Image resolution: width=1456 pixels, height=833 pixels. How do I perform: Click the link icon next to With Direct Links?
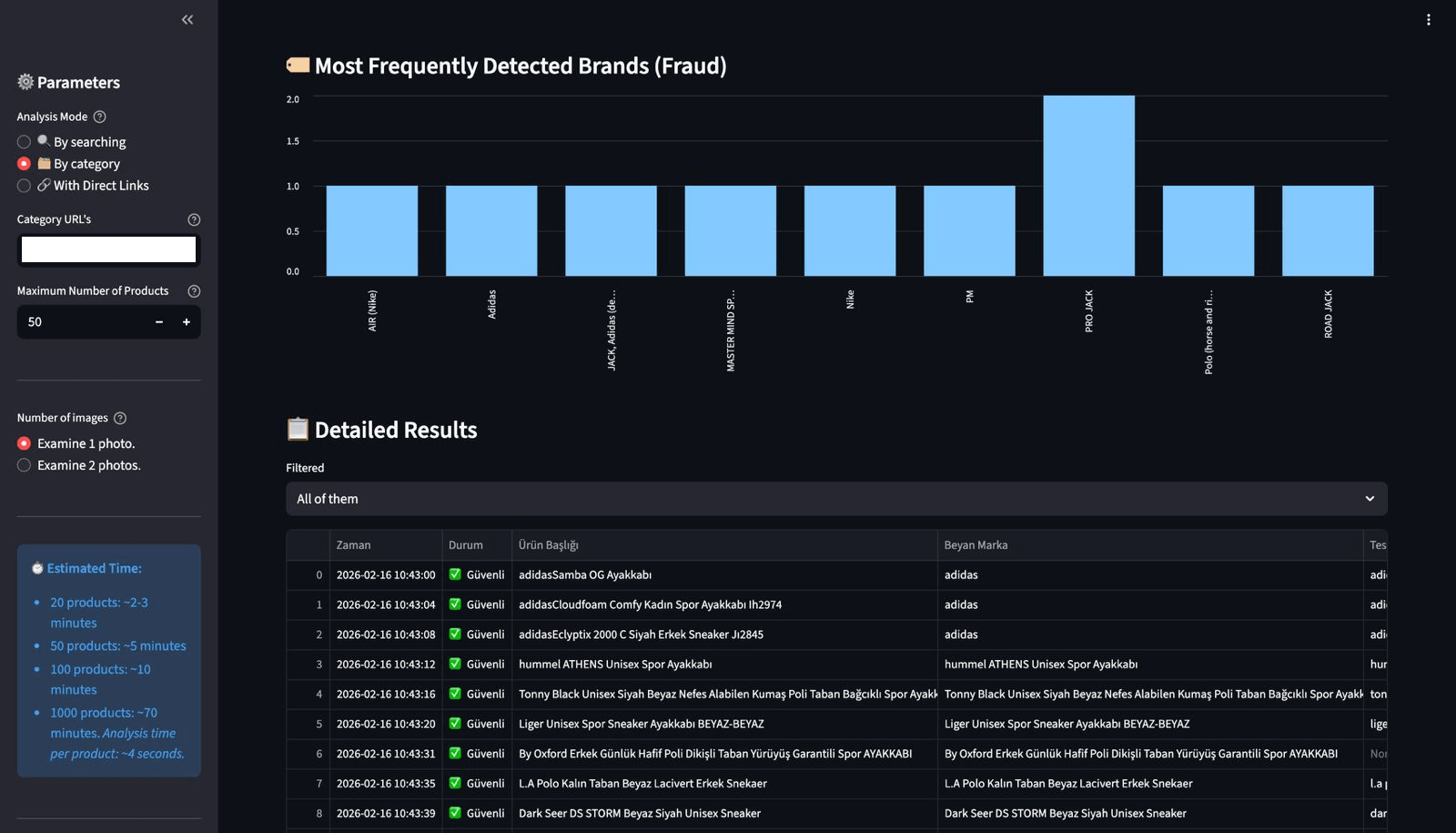(45, 186)
